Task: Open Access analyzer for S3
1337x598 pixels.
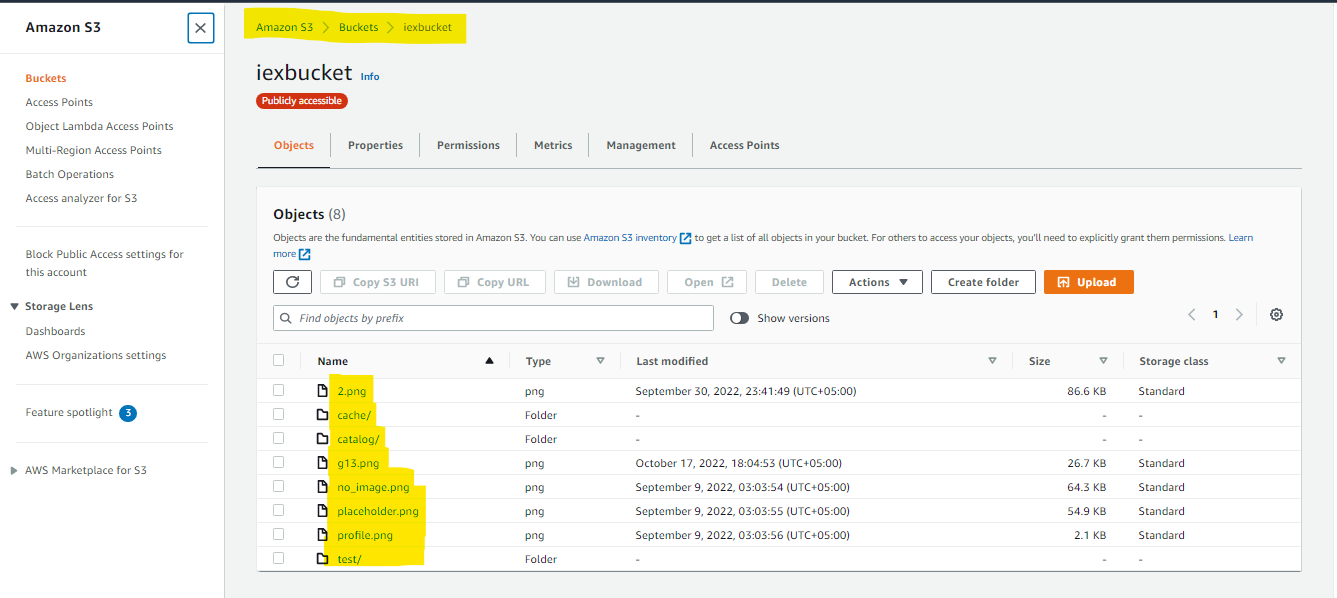Action: 81,198
